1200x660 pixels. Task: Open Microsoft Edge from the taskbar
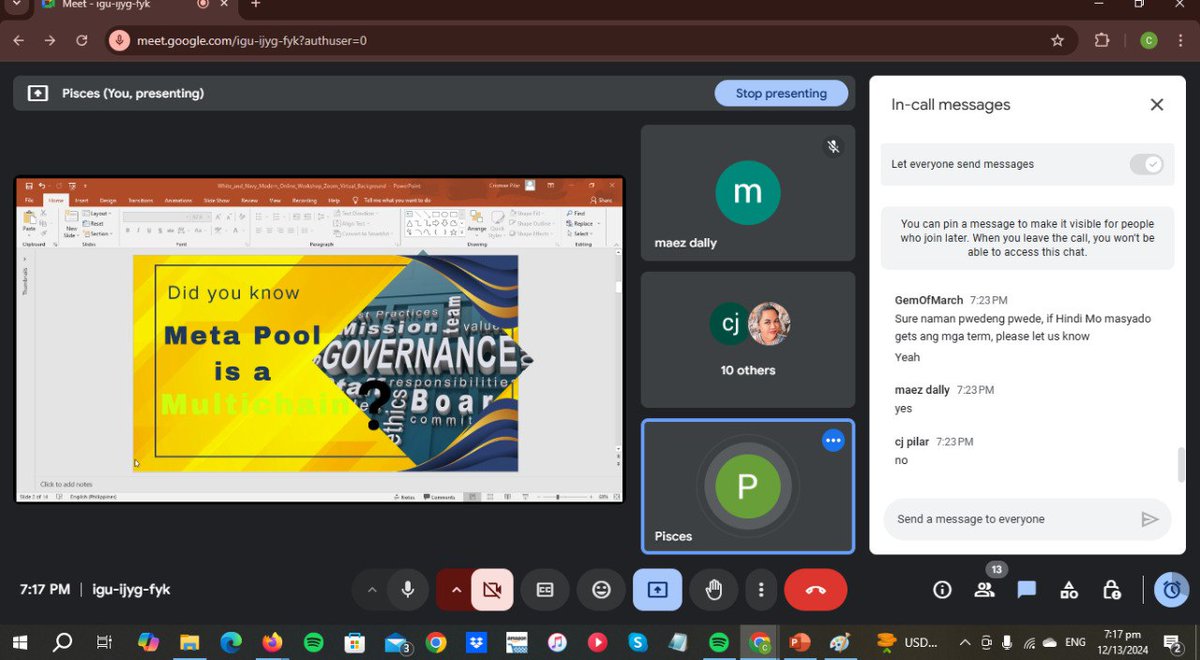(231, 643)
